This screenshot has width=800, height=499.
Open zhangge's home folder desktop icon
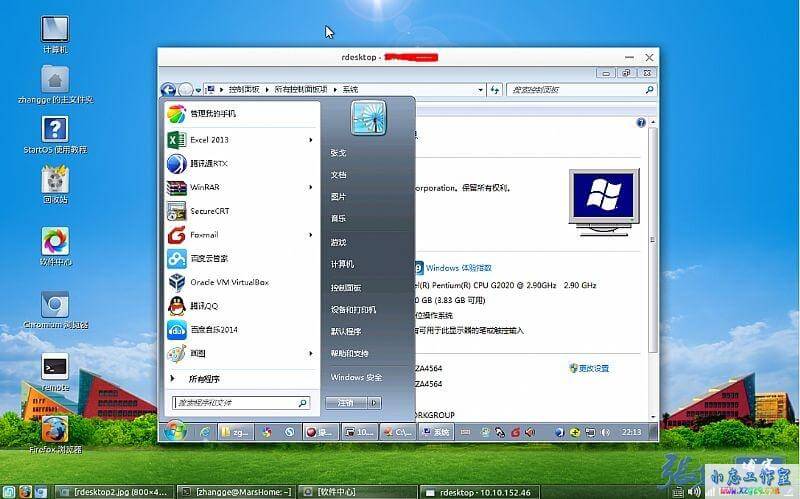tap(55, 84)
